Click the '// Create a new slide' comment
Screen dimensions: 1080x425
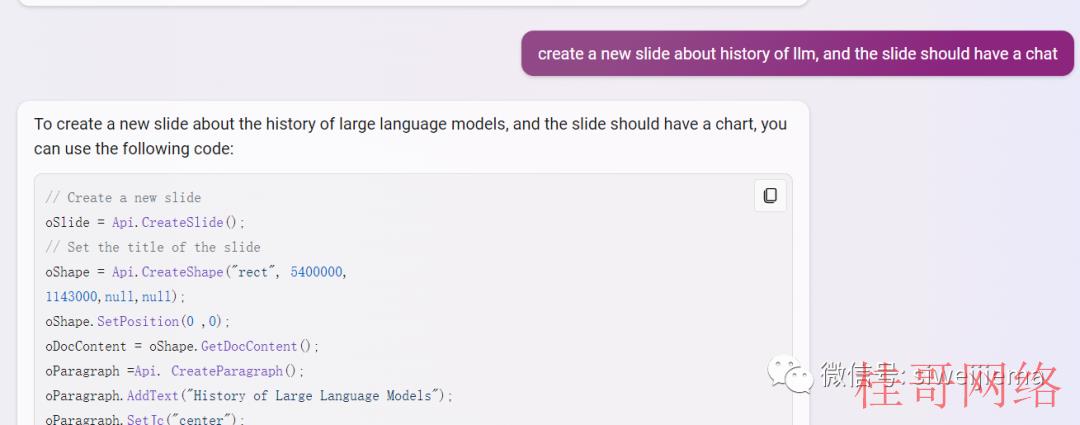coord(123,198)
